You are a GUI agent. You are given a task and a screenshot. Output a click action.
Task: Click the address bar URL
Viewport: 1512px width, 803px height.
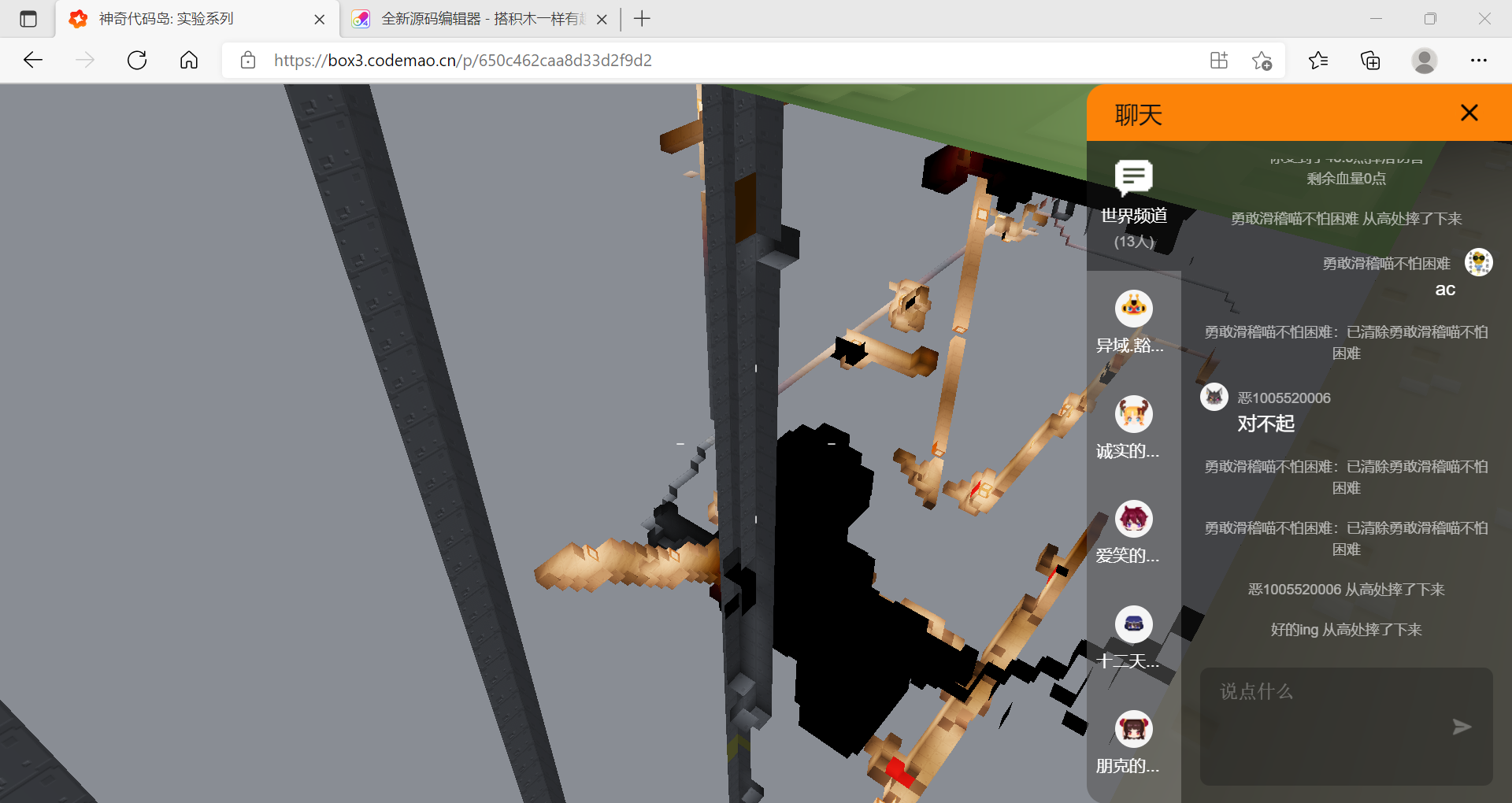click(x=463, y=61)
